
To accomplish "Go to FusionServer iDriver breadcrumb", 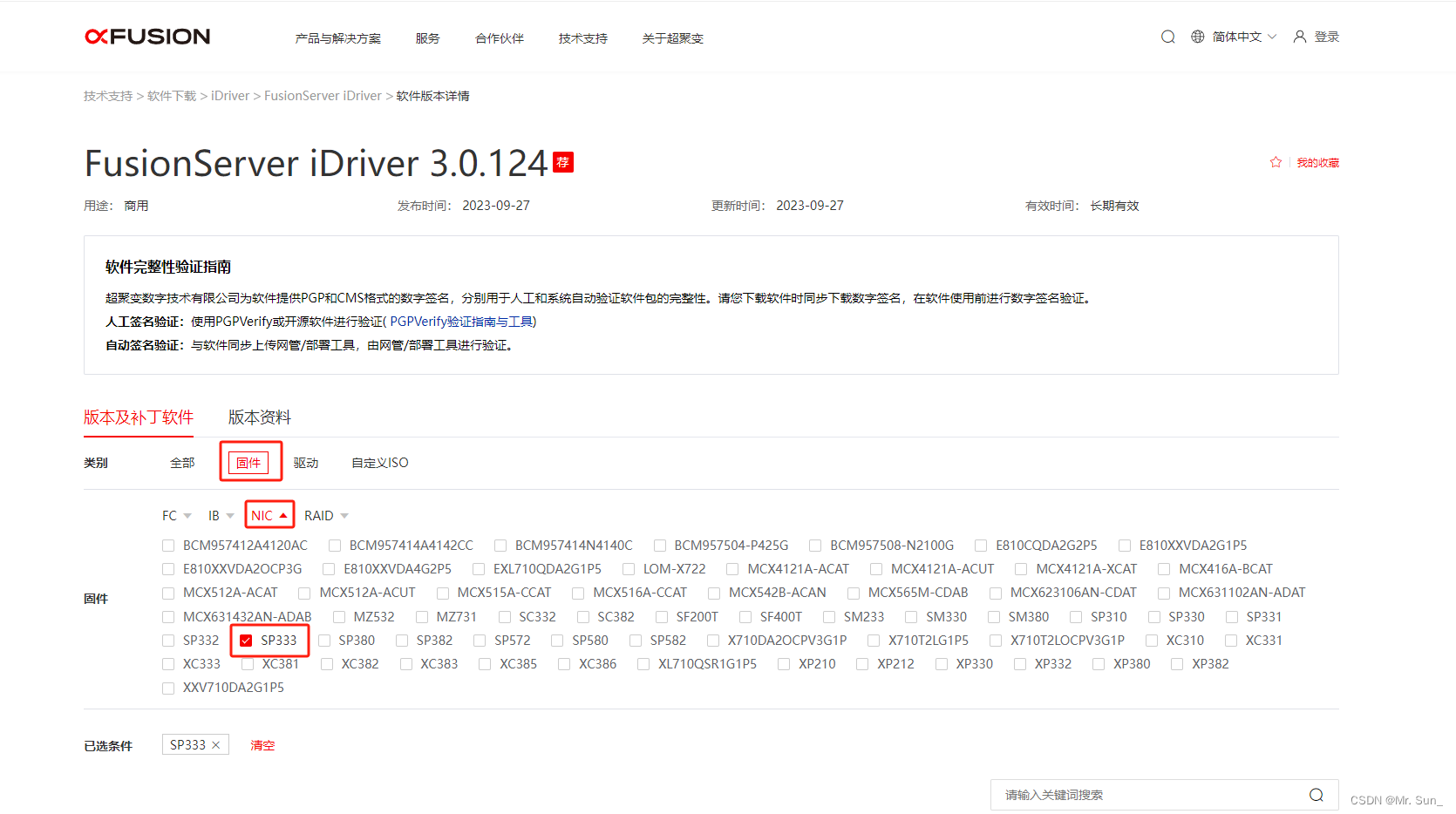I will click(x=323, y=96).
